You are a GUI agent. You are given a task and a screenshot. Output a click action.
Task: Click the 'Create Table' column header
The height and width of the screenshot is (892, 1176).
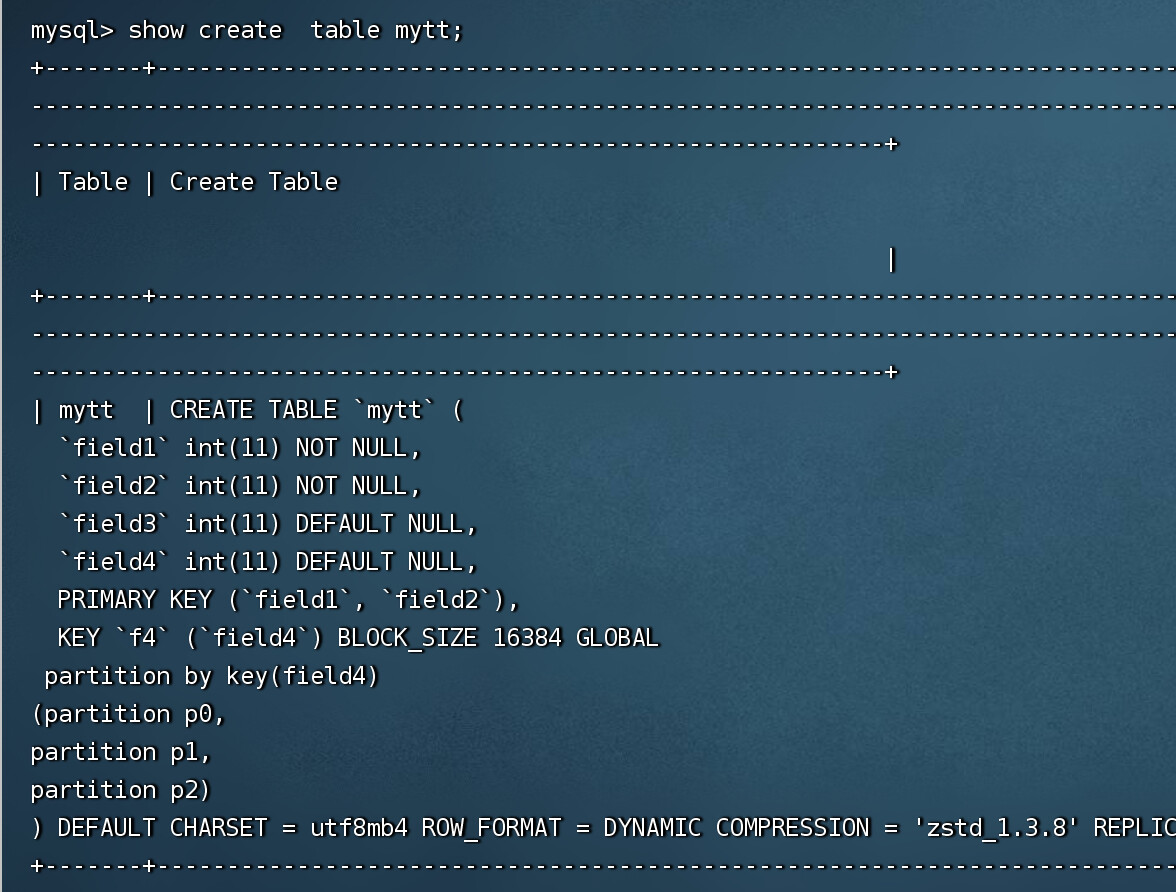pos(254,182)
